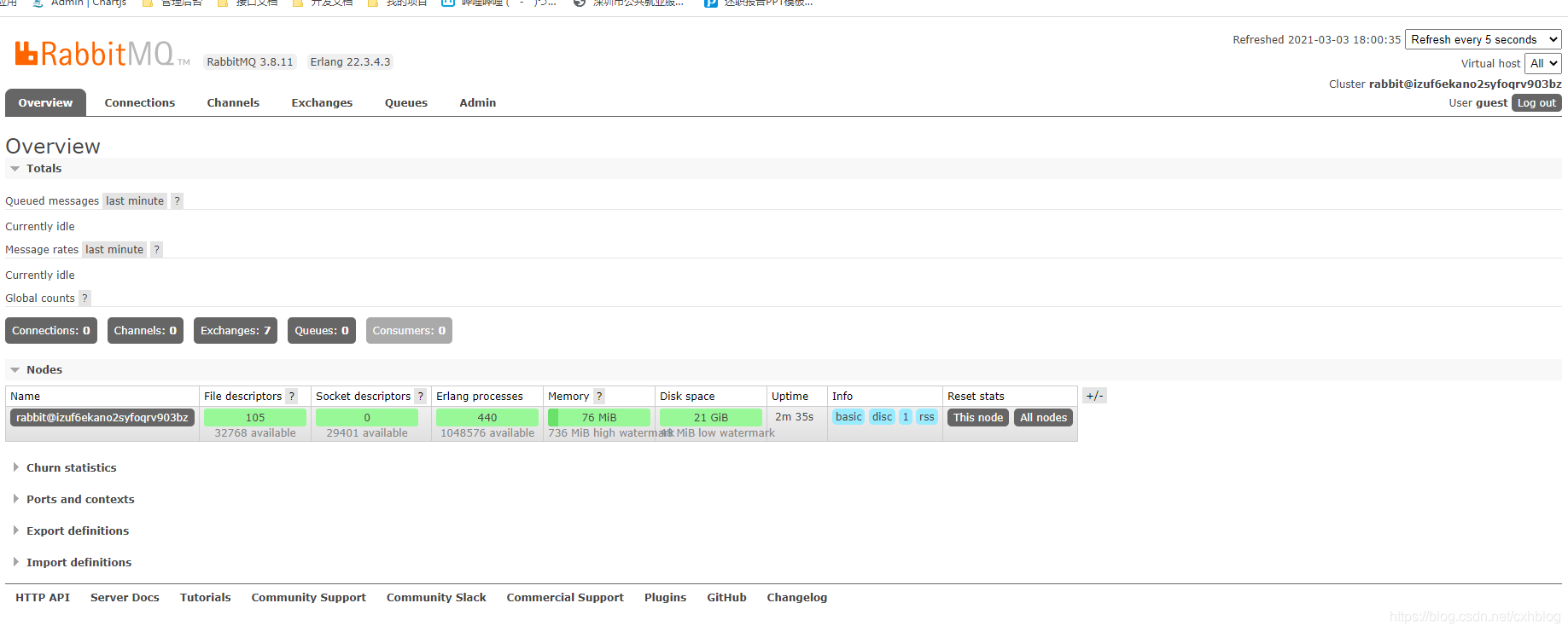Log out of guest user
The width and height of the screenshot is (1568, 632).
point(1536,103)
